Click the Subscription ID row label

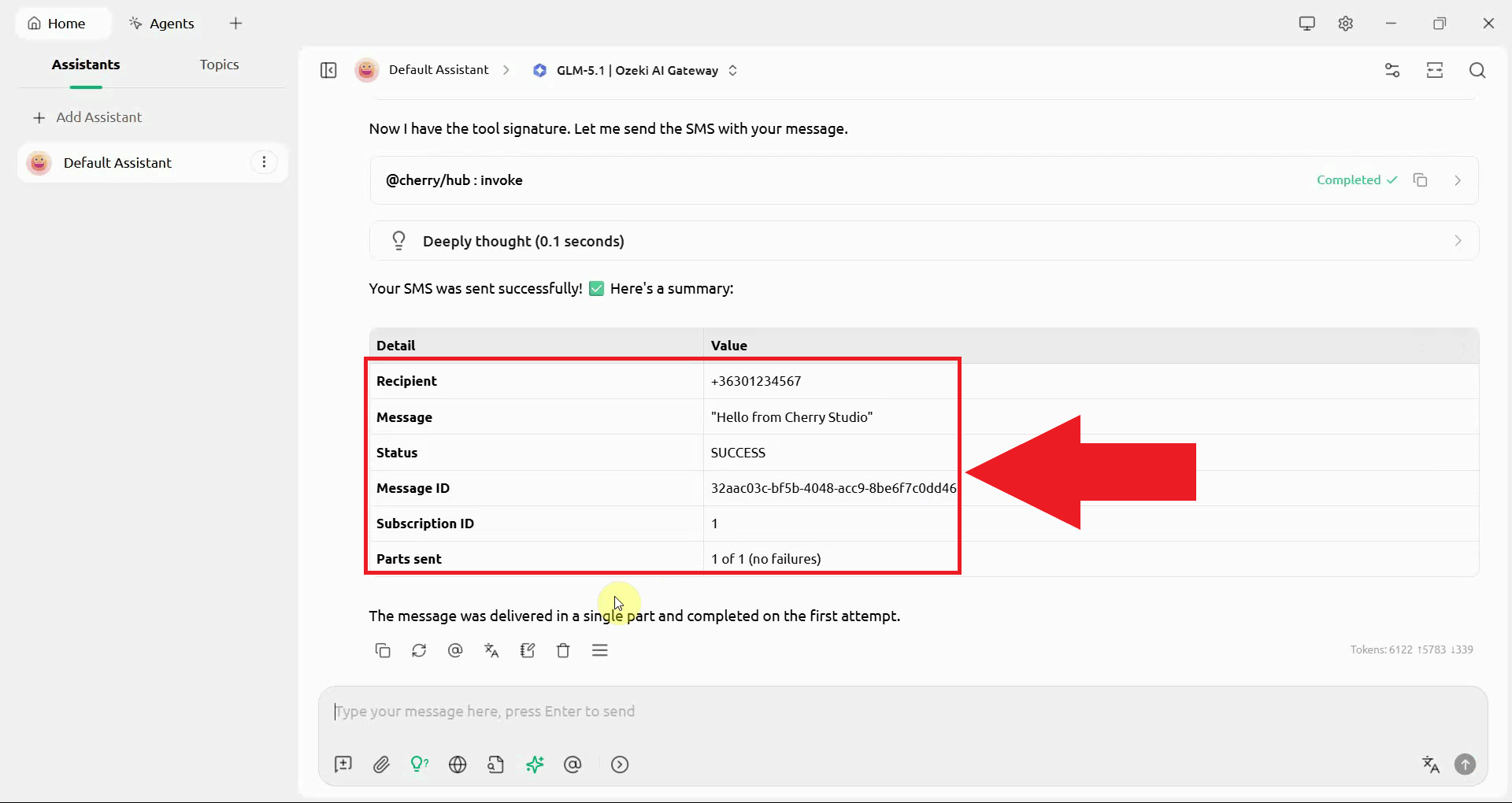[425, 524]
